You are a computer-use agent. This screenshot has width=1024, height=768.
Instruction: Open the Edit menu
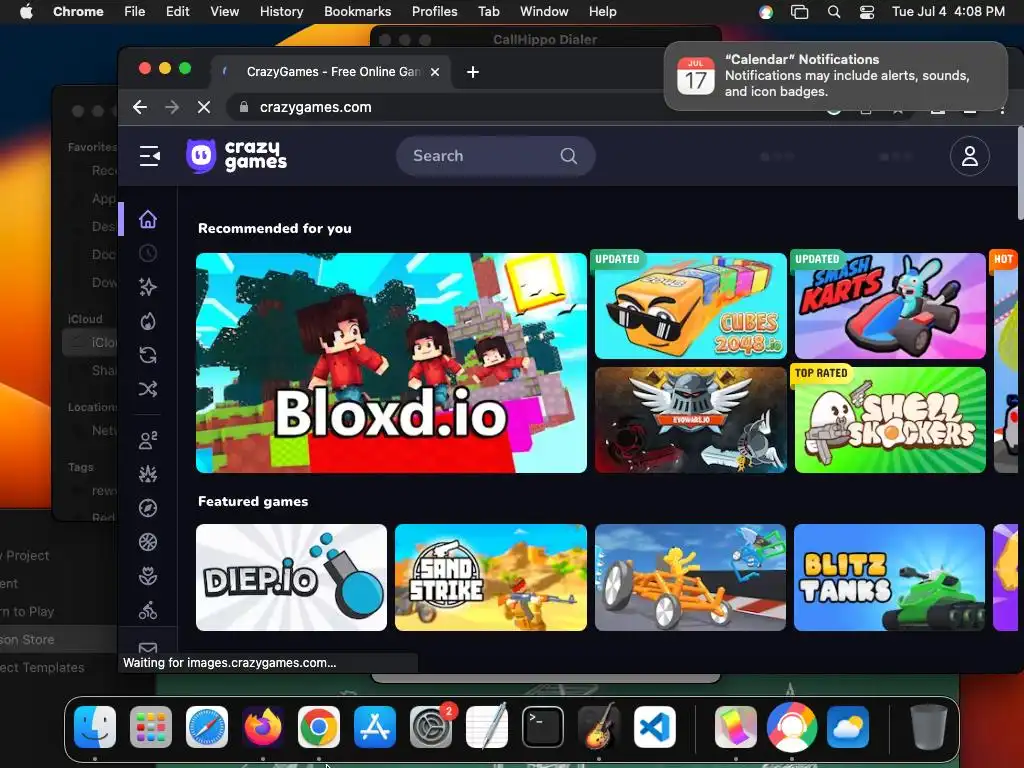(x=177, y=11)
